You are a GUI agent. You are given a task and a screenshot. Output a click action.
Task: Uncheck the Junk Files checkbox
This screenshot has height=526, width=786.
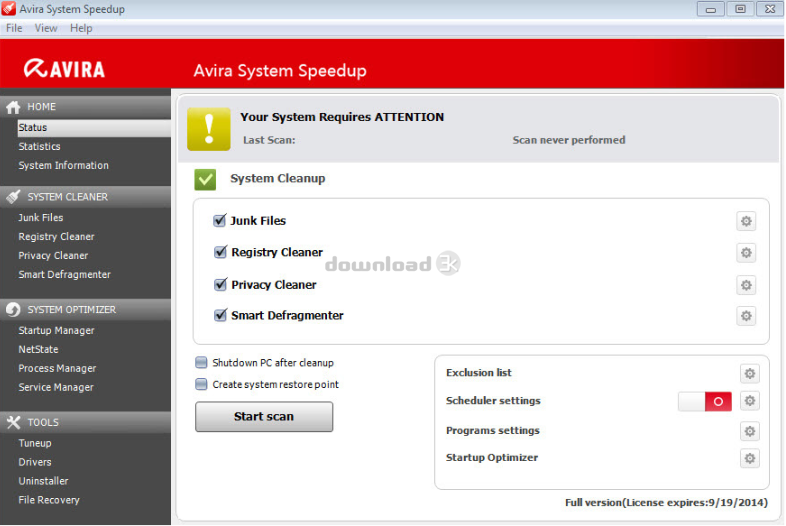[x=220, y=221]
